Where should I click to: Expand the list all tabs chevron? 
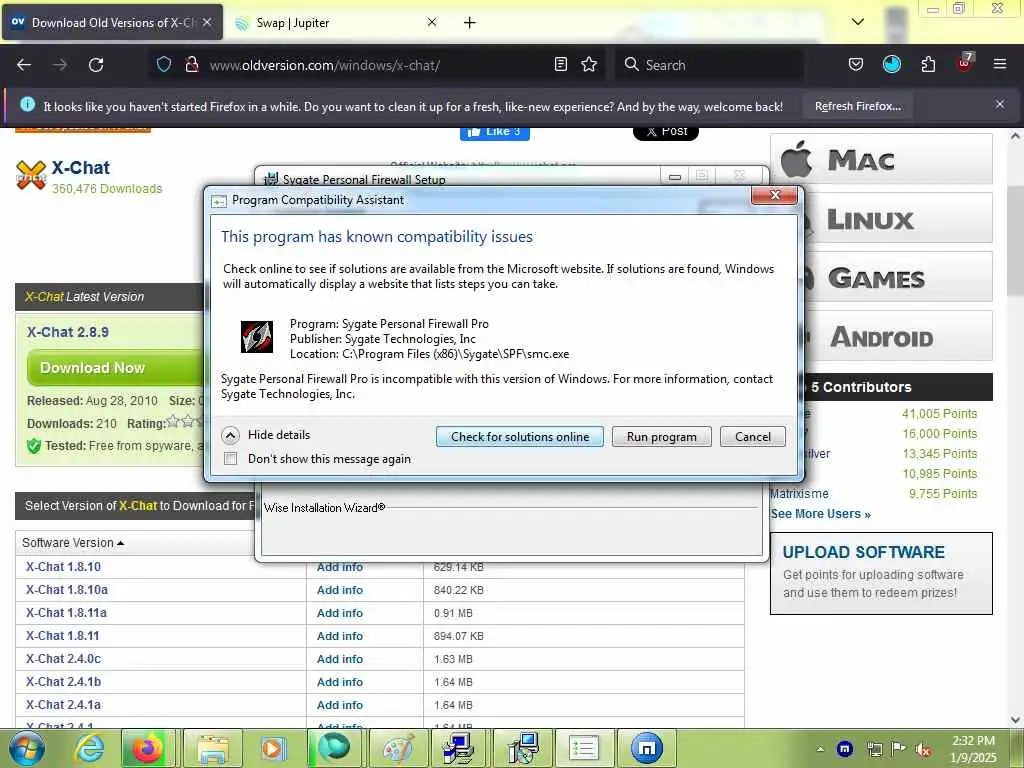(858, 22)
